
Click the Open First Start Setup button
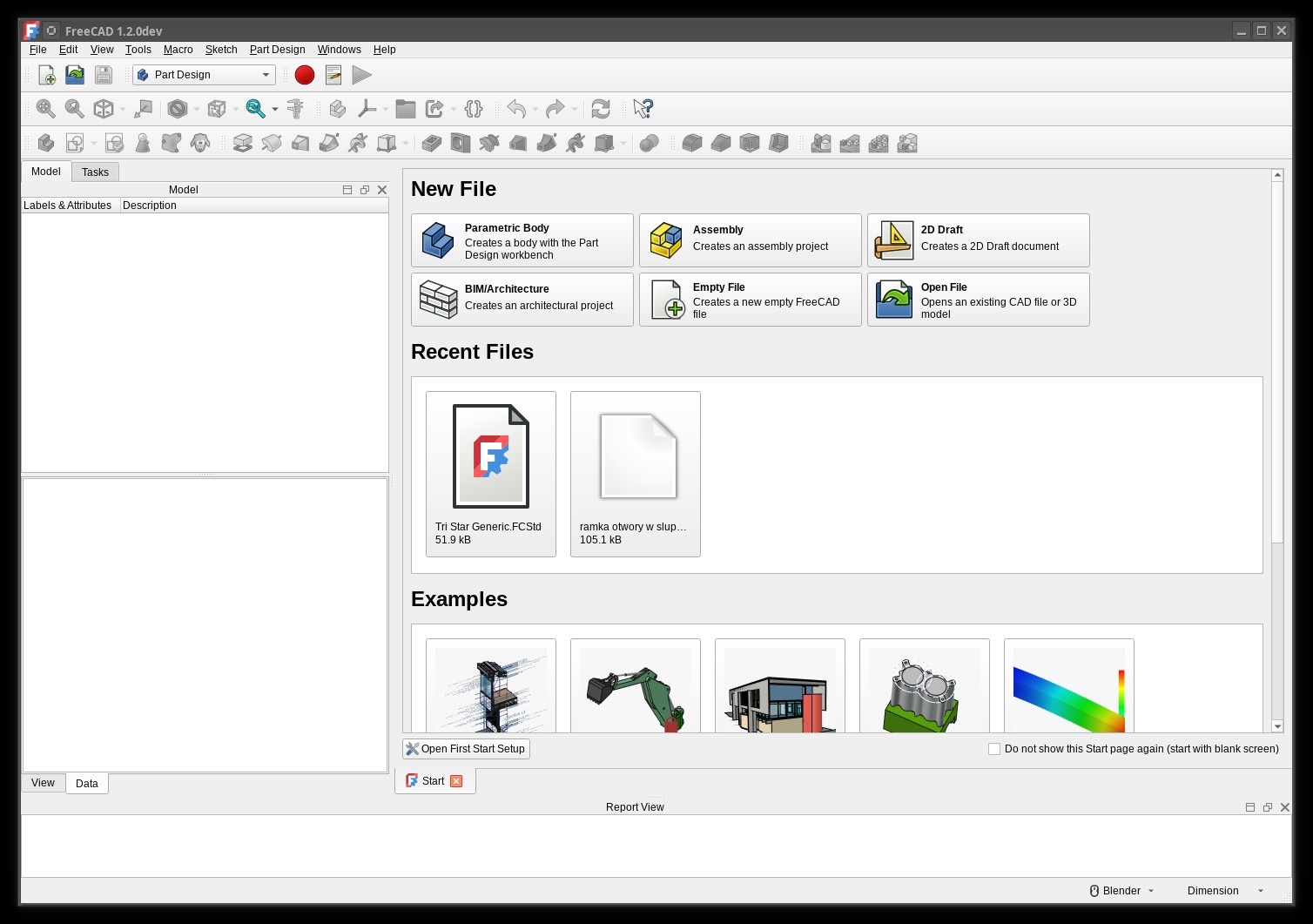pos(466,749)
